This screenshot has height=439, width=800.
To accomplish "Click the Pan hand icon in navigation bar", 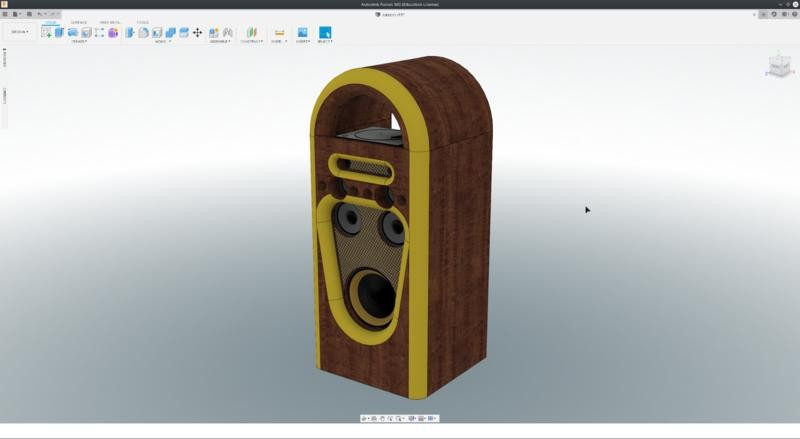I will (380, 418).
